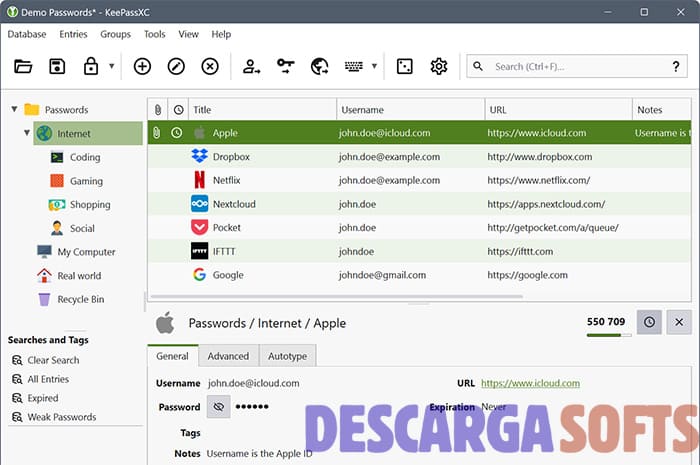The height and width of the screenshot is (465, 700).
Task: Show All Entries saved search
Action: [x=41, y=379]
